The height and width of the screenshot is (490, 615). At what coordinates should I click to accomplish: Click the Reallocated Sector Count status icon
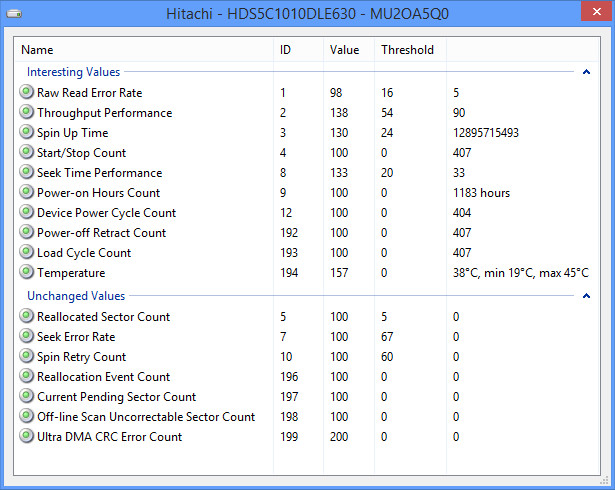[x=26, y=316]
